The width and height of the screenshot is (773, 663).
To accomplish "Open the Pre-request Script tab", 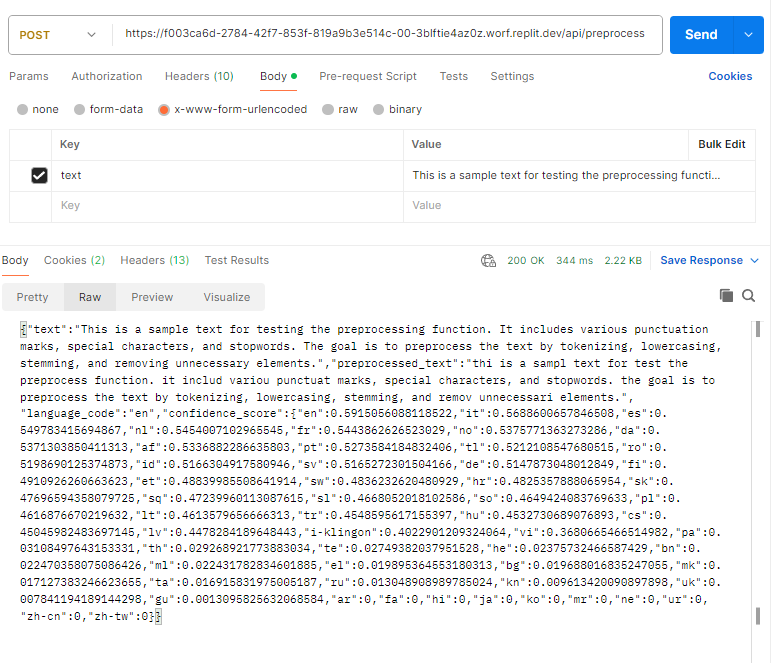I will pyautogui.click(x=368, y=76).
